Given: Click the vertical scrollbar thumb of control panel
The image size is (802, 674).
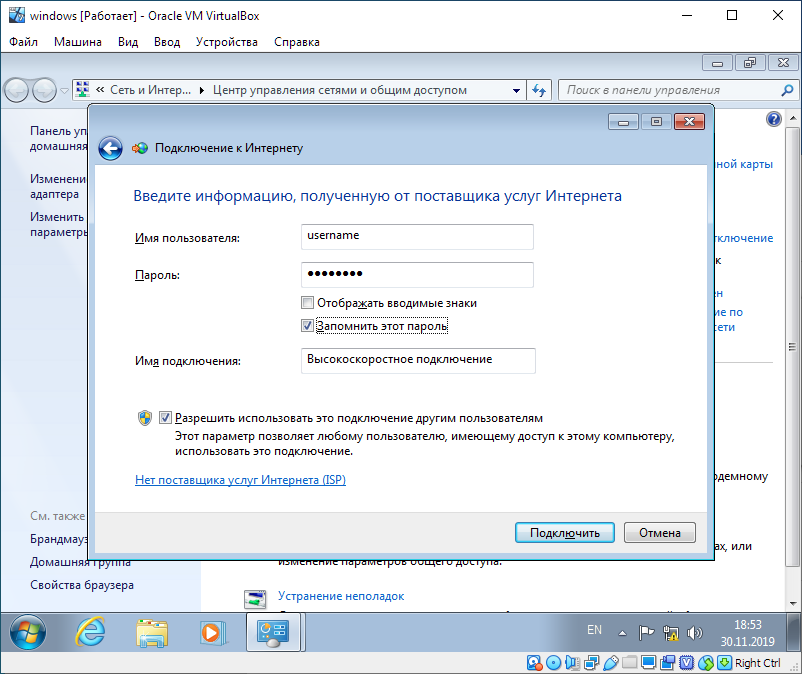Looking at the screenshot, I should pos(792,346).
